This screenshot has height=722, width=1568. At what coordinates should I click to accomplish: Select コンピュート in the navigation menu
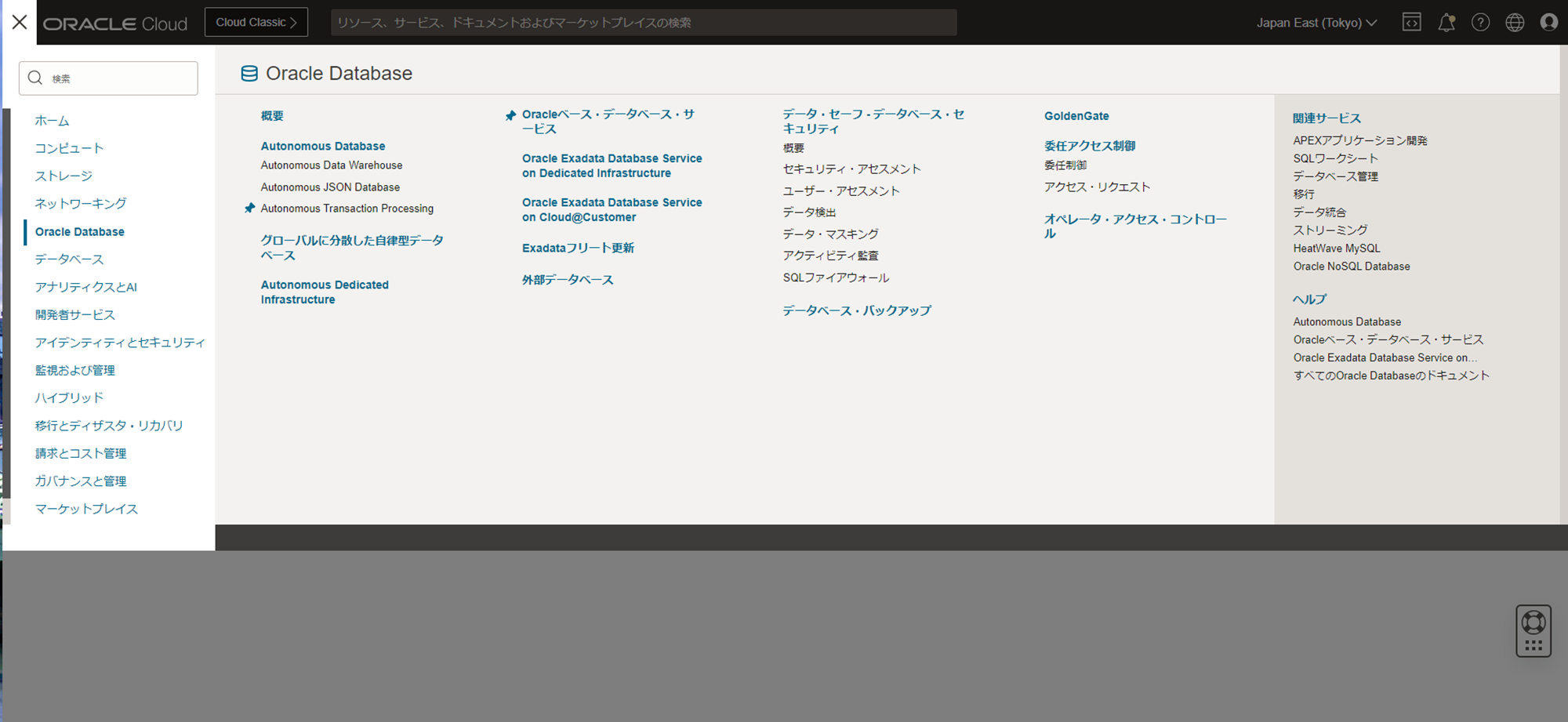click(x=69, y=148)
